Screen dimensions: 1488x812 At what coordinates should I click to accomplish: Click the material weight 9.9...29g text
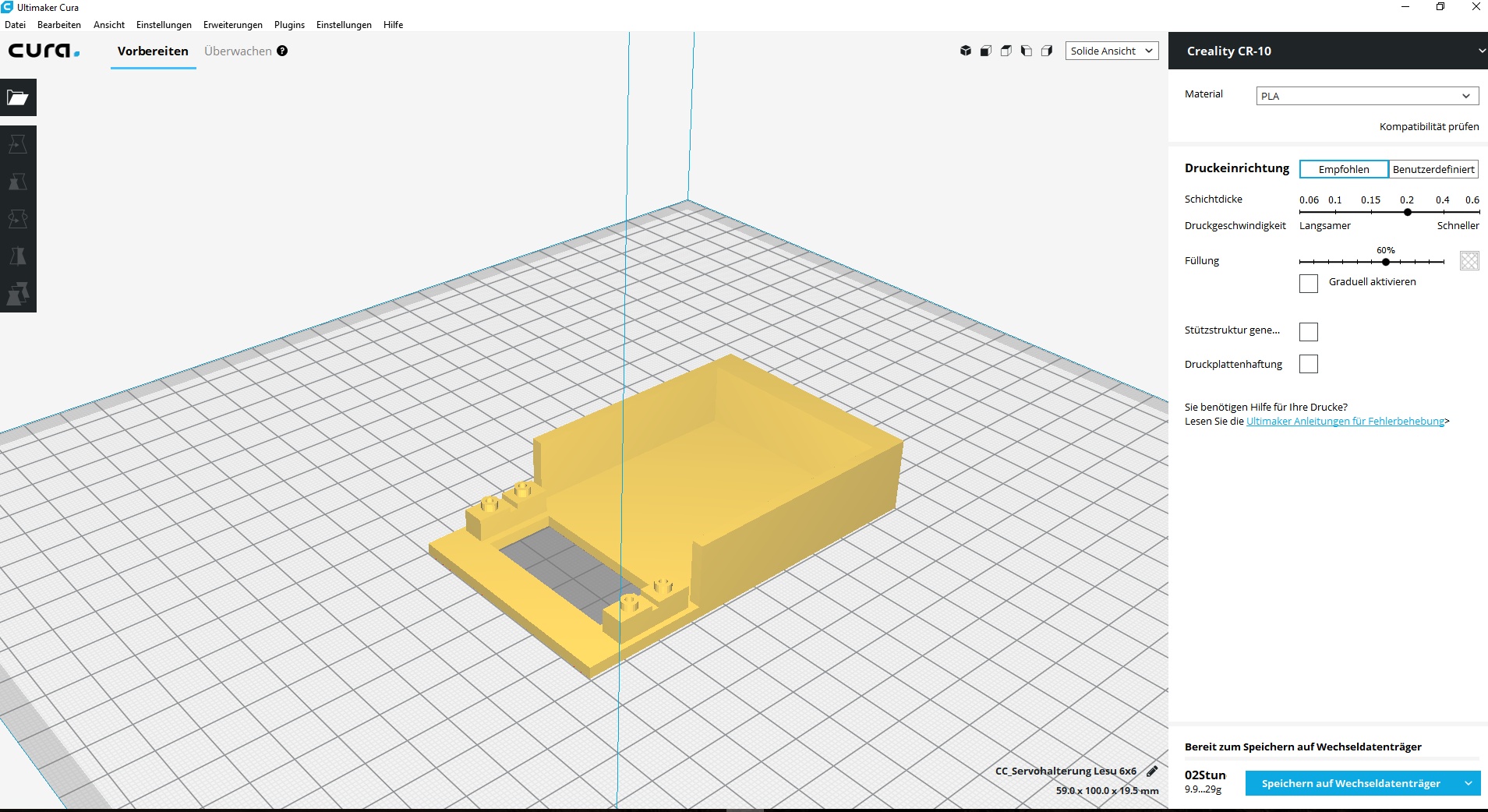click(1203, 789)
